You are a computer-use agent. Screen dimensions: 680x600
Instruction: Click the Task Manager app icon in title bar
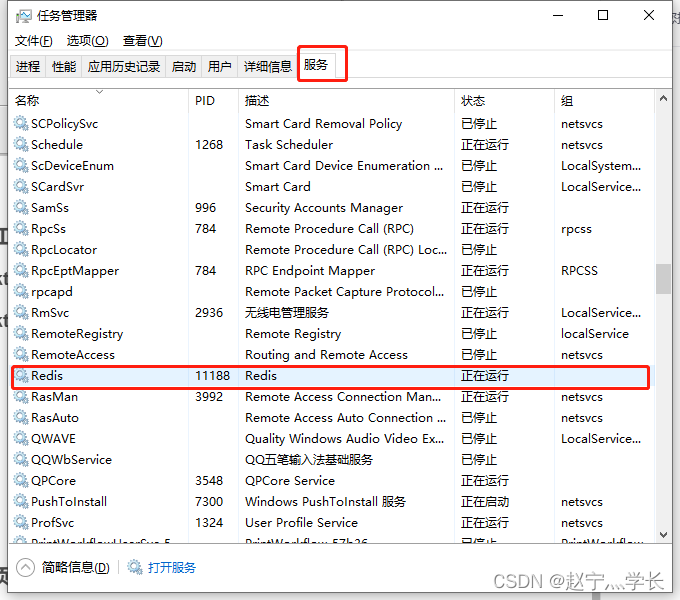coord(23,16)
